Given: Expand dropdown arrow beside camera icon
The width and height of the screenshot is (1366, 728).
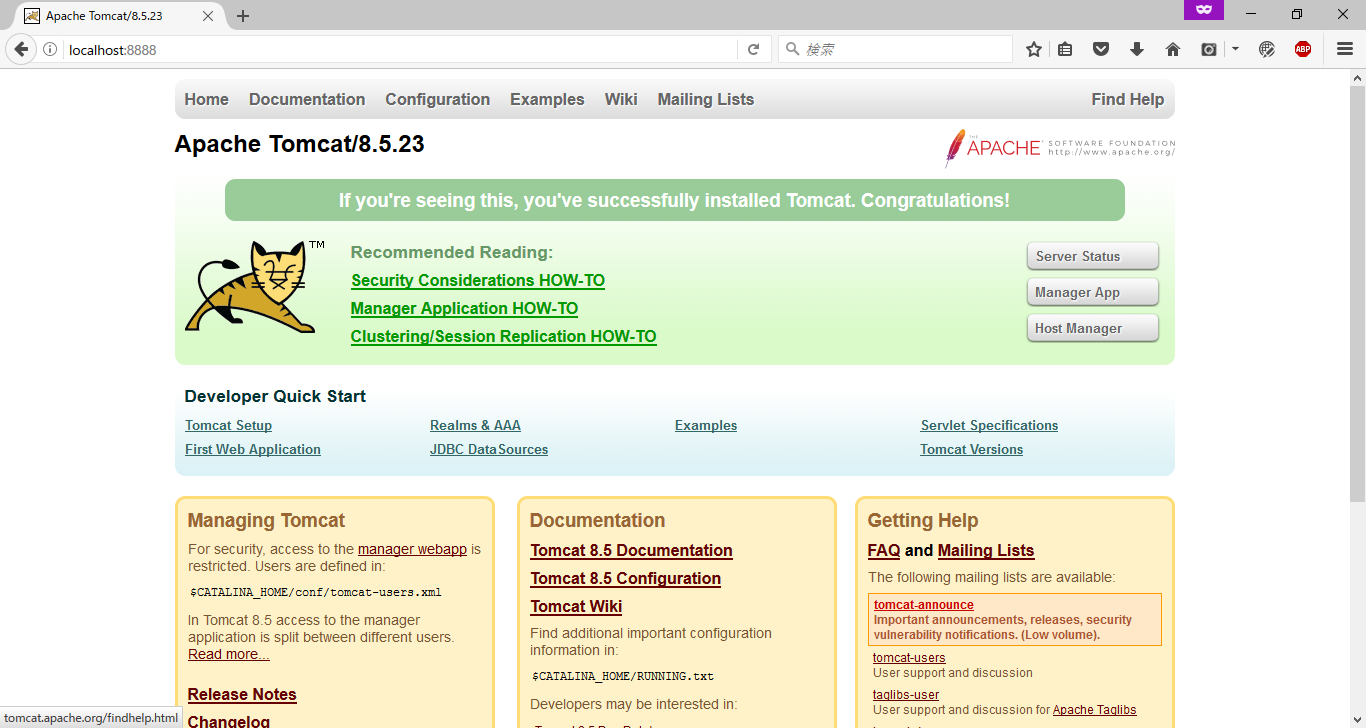Looking at the screenshot, I should point(1235,49).
